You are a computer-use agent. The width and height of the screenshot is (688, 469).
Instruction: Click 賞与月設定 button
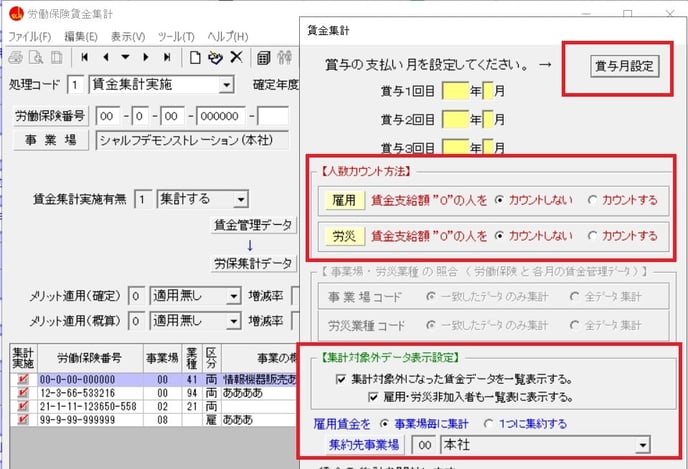click(x=624, y=66)
